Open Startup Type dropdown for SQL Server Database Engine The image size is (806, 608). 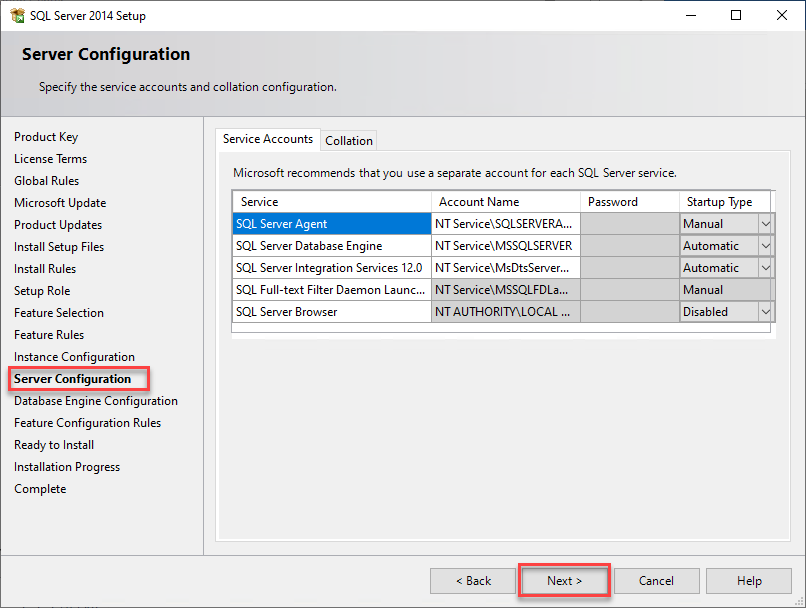765,246
